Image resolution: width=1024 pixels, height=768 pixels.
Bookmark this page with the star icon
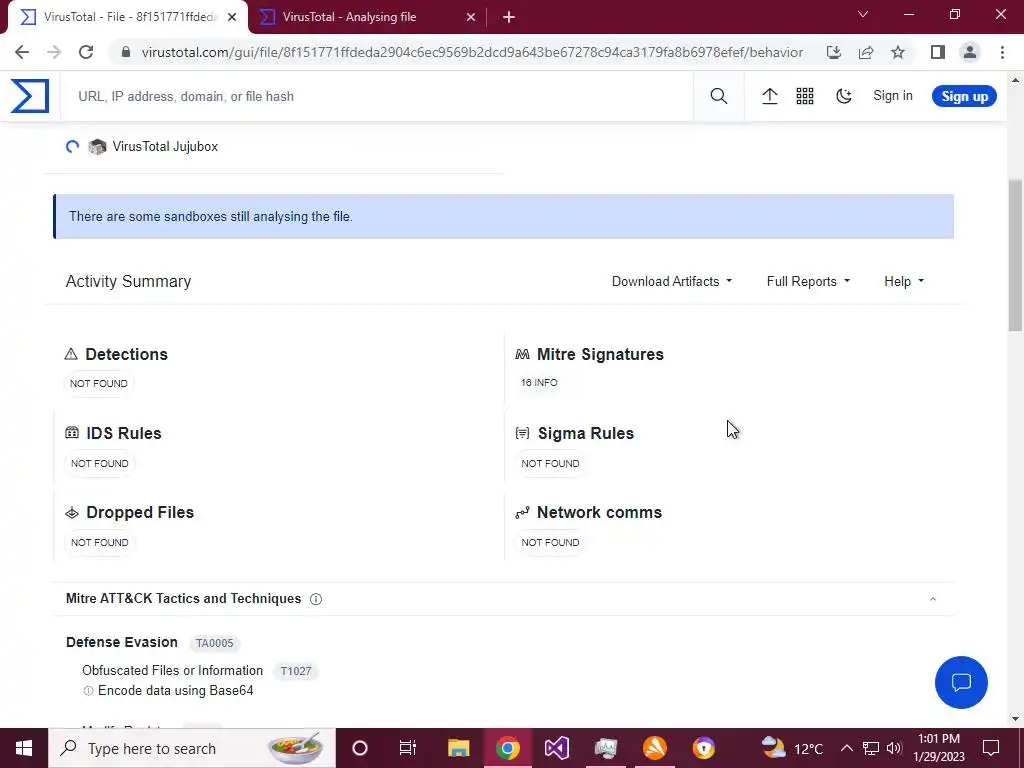[x=898, y=52]
